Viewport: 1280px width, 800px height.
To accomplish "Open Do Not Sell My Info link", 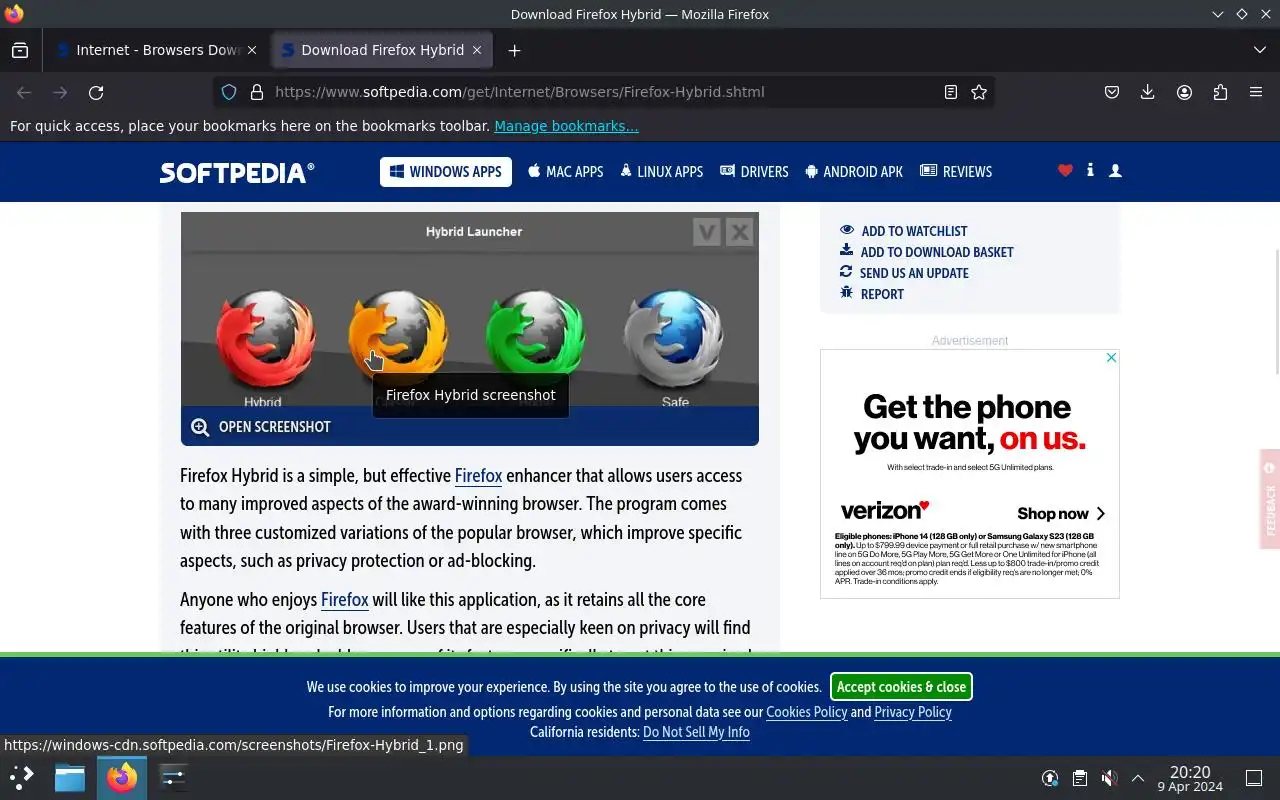I will (x=696, y=732).
